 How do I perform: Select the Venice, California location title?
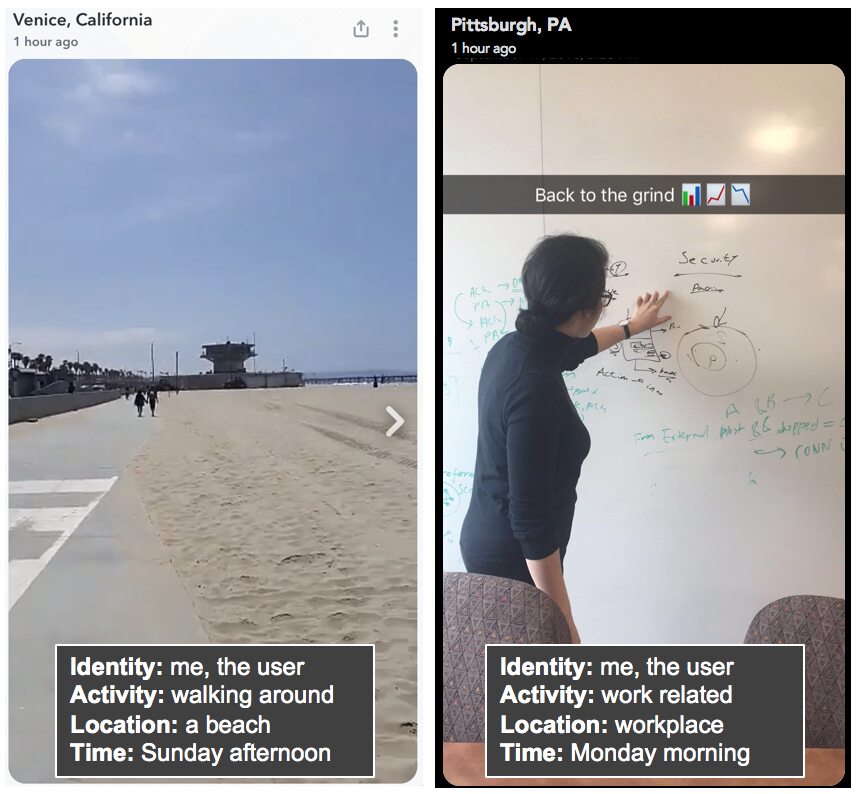[x=82, y=20]
